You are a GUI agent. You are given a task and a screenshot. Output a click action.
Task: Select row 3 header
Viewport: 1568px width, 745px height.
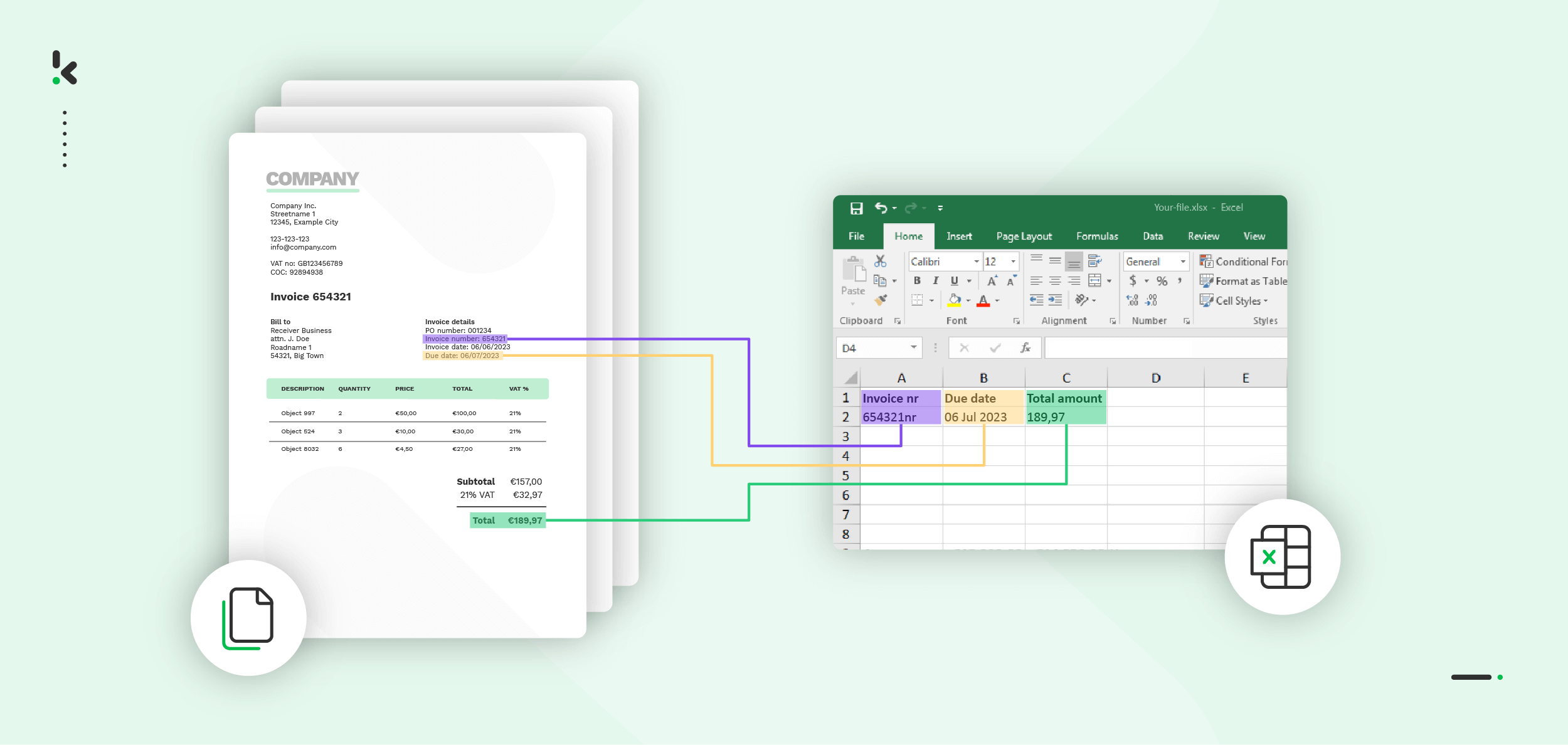pyautogui.click(x=846, y=436)
